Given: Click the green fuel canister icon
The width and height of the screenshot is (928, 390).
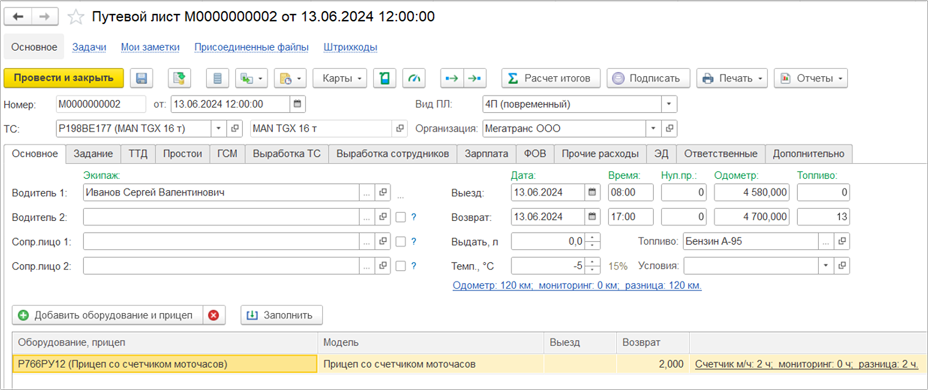Looking at the screenshot, I should pyautogui.click(x=385, y=78).
